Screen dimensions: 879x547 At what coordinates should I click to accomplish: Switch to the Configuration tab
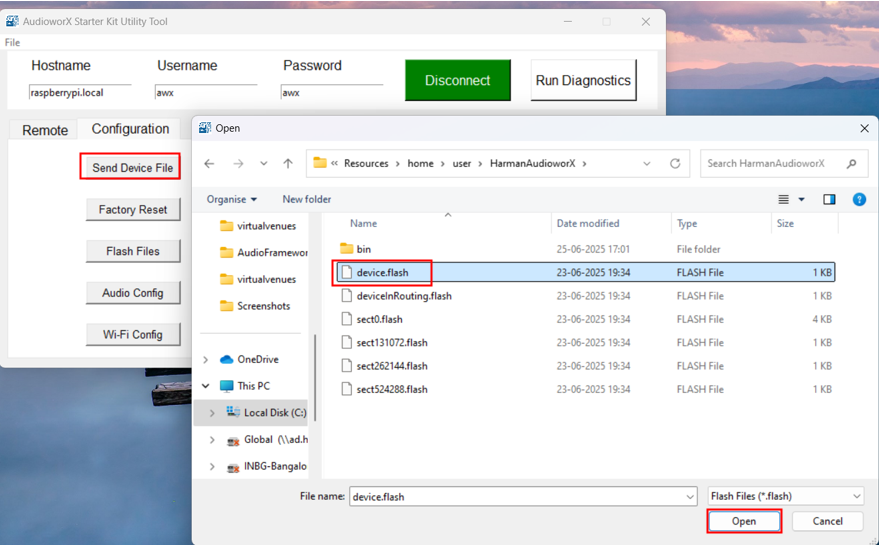point(130,129)
